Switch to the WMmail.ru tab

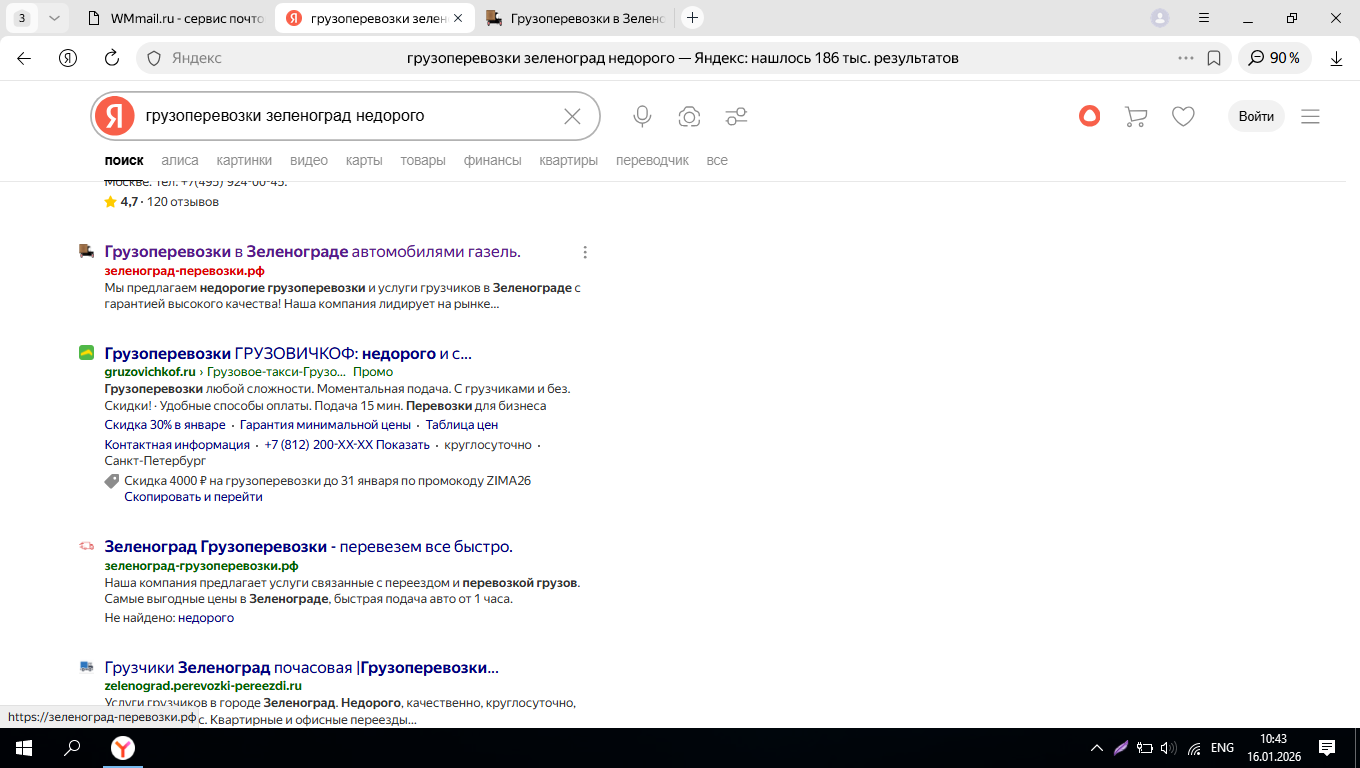[x=173, y=18]
